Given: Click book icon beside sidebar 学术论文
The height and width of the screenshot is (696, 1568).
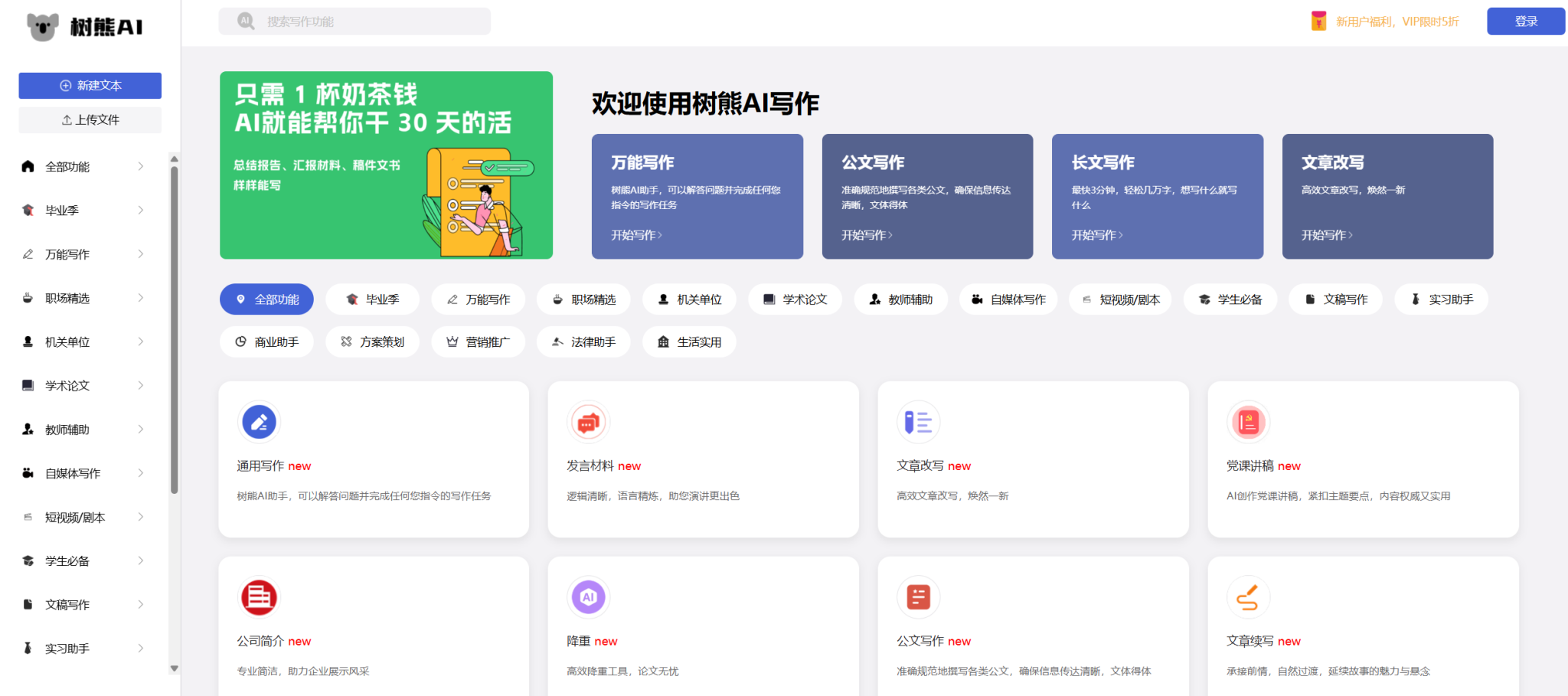Looking at the screenshot, I should point(28,385).
